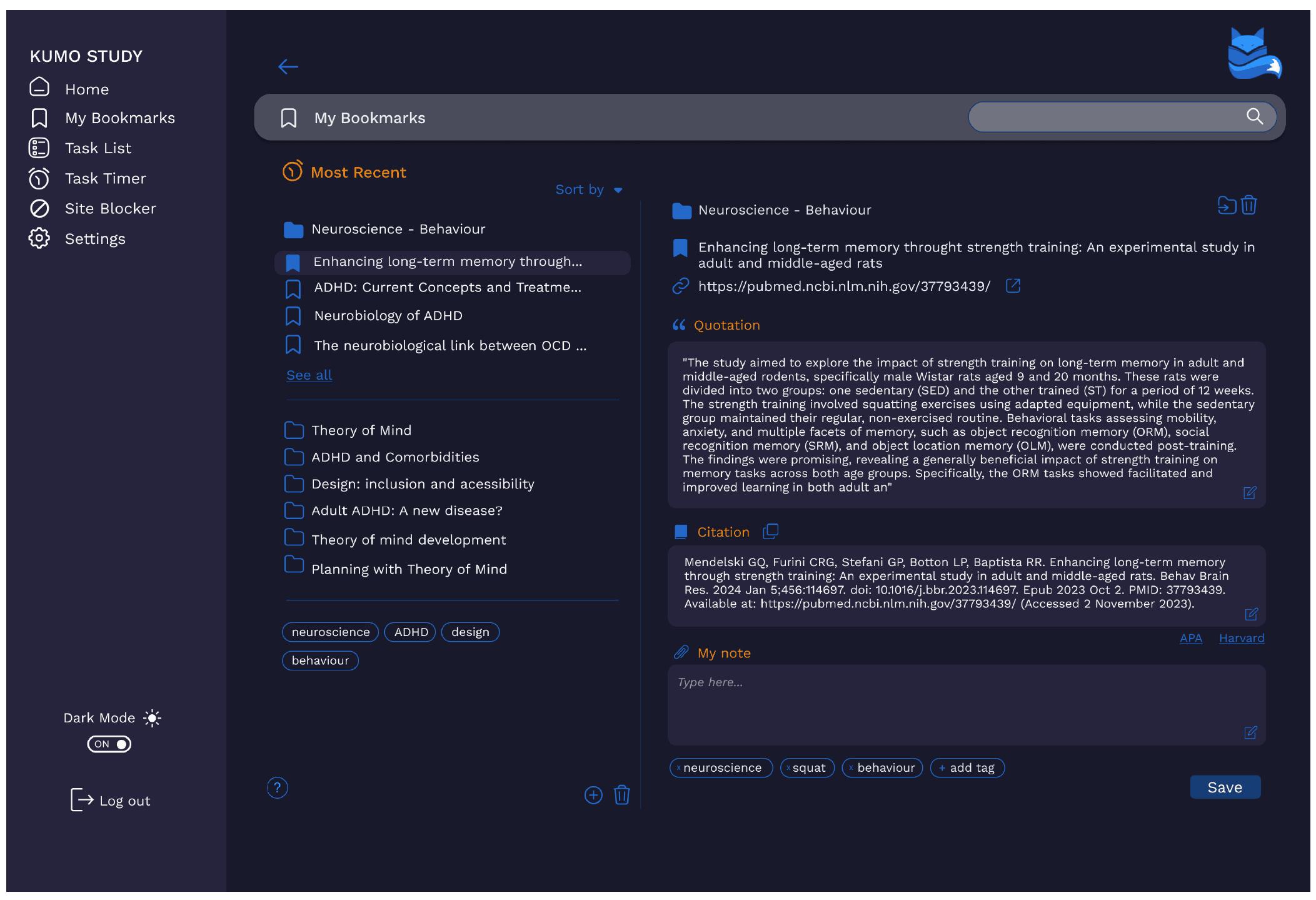This screenshot has height=900, width=1316.
Task: Open help question mark icon
Action: tap(278, 787)
